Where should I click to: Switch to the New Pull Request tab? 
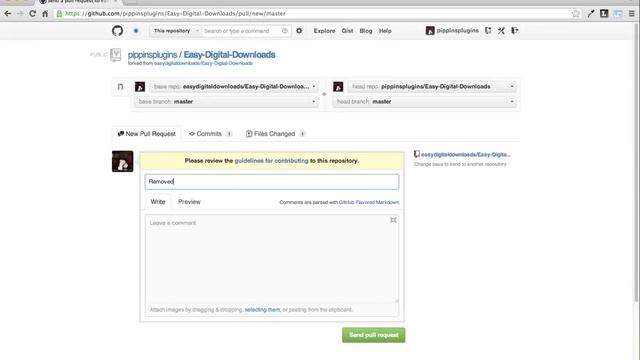(147, 134)
